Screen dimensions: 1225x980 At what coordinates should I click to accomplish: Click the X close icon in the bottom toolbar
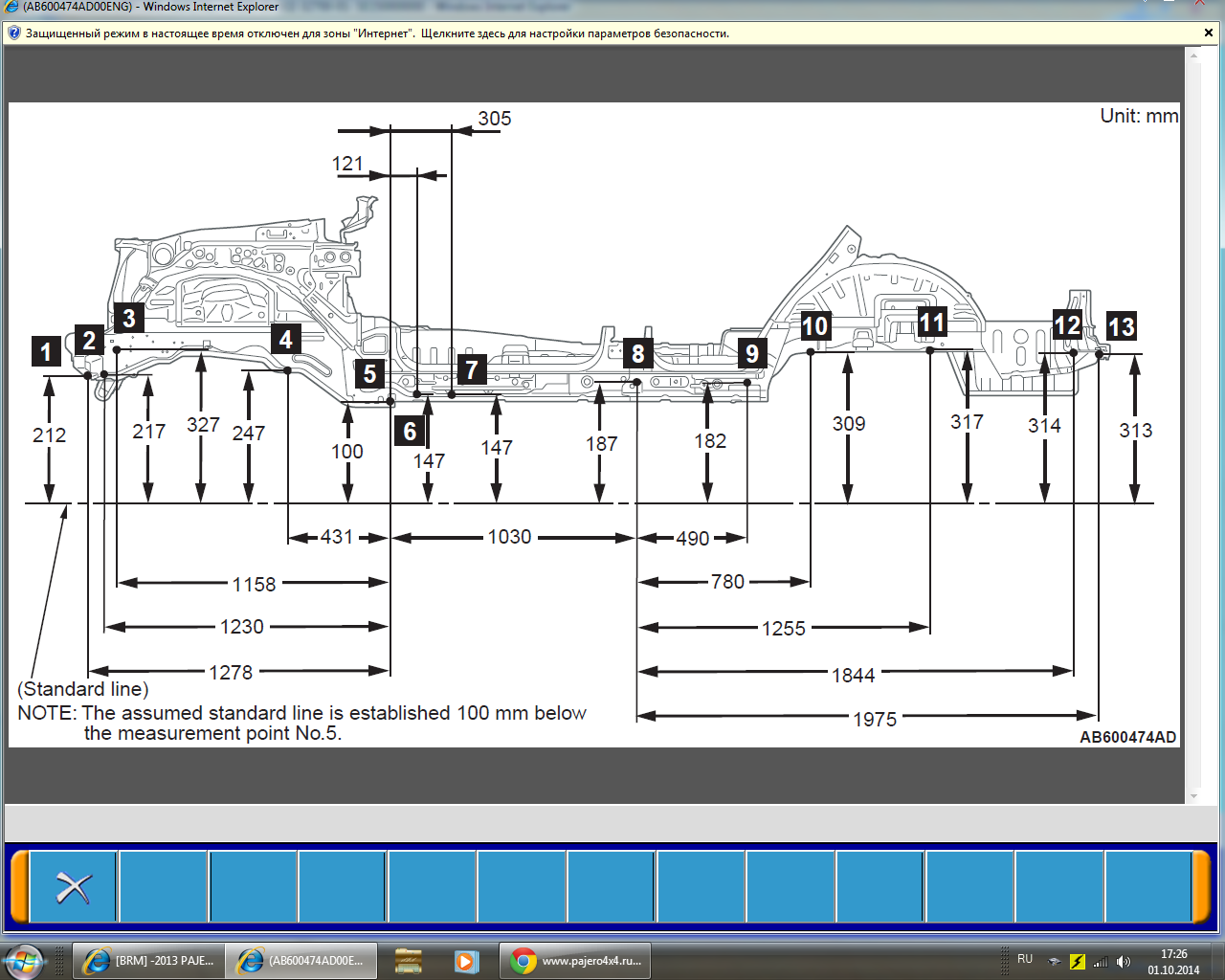coord(73,887)
